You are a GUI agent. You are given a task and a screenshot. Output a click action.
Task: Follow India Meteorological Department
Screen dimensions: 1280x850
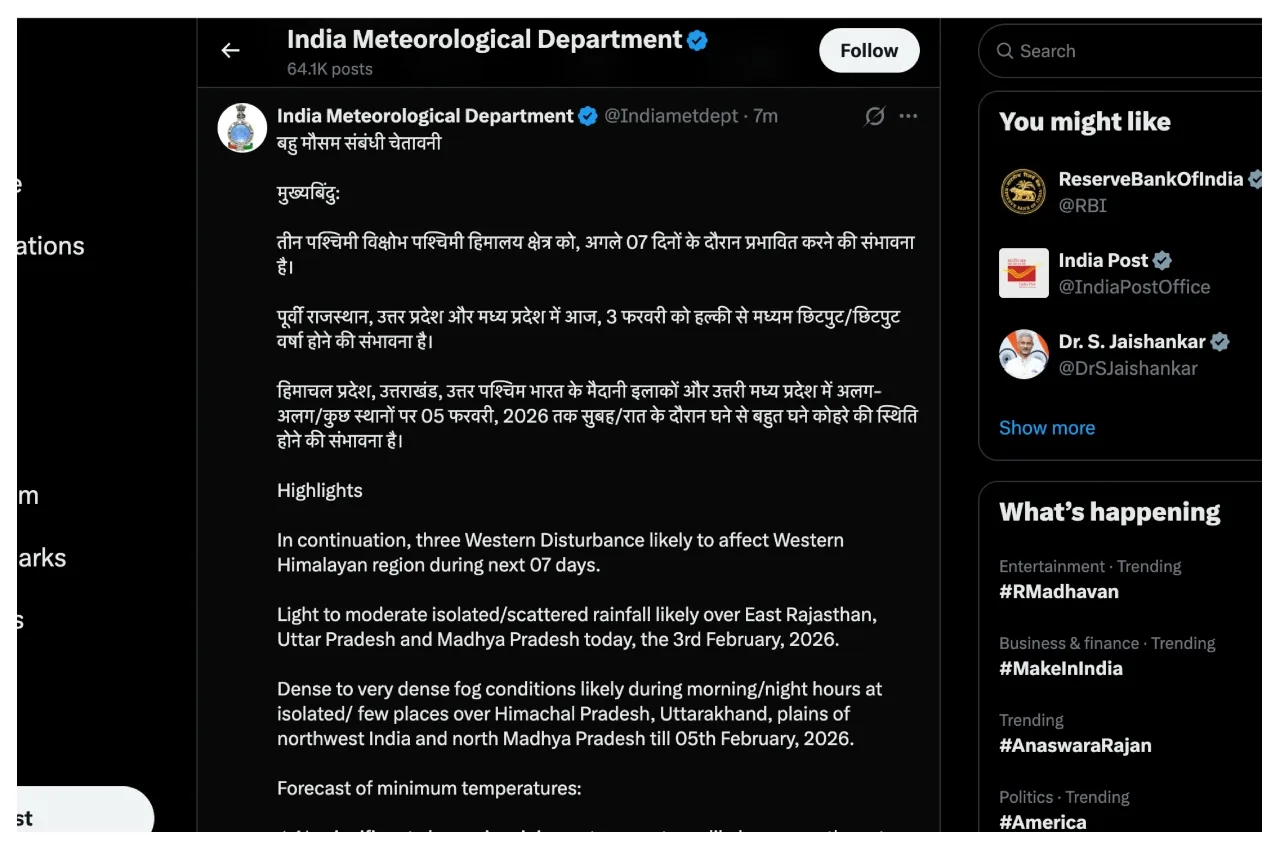tap(869, 51)
